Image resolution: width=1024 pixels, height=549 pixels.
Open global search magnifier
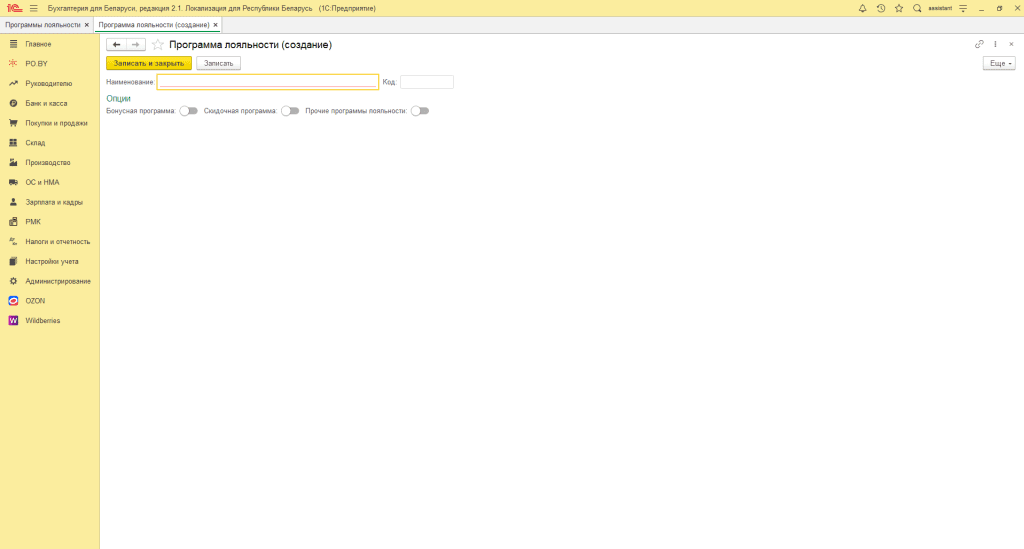pyautogui.click(x=917, y=8)
